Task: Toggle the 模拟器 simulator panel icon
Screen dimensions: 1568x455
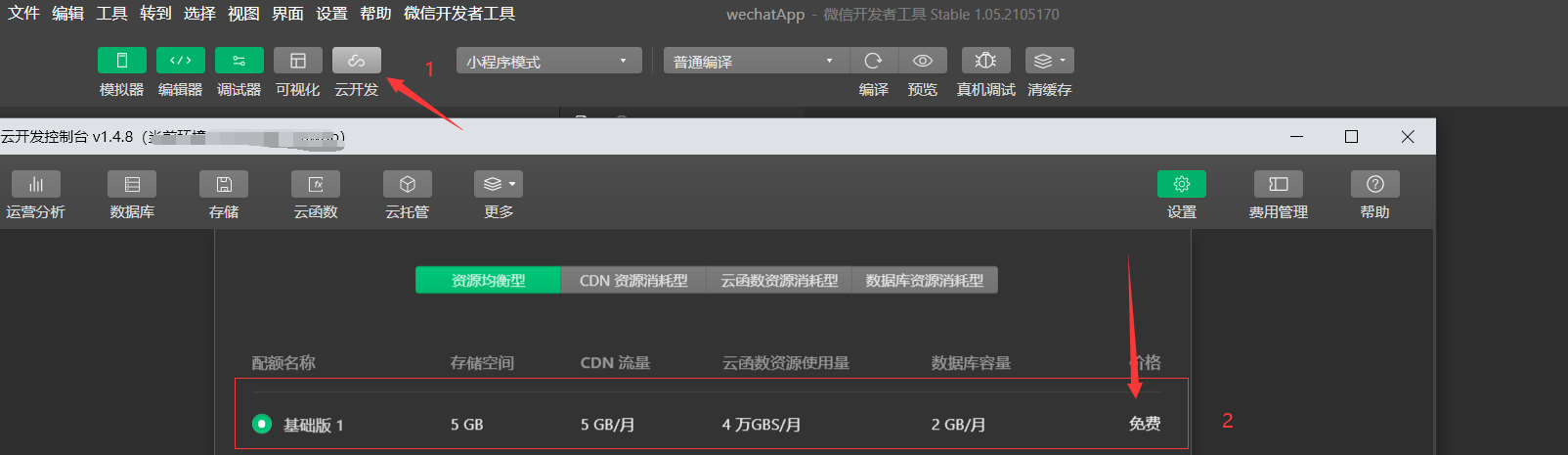Action: [122, 61]
